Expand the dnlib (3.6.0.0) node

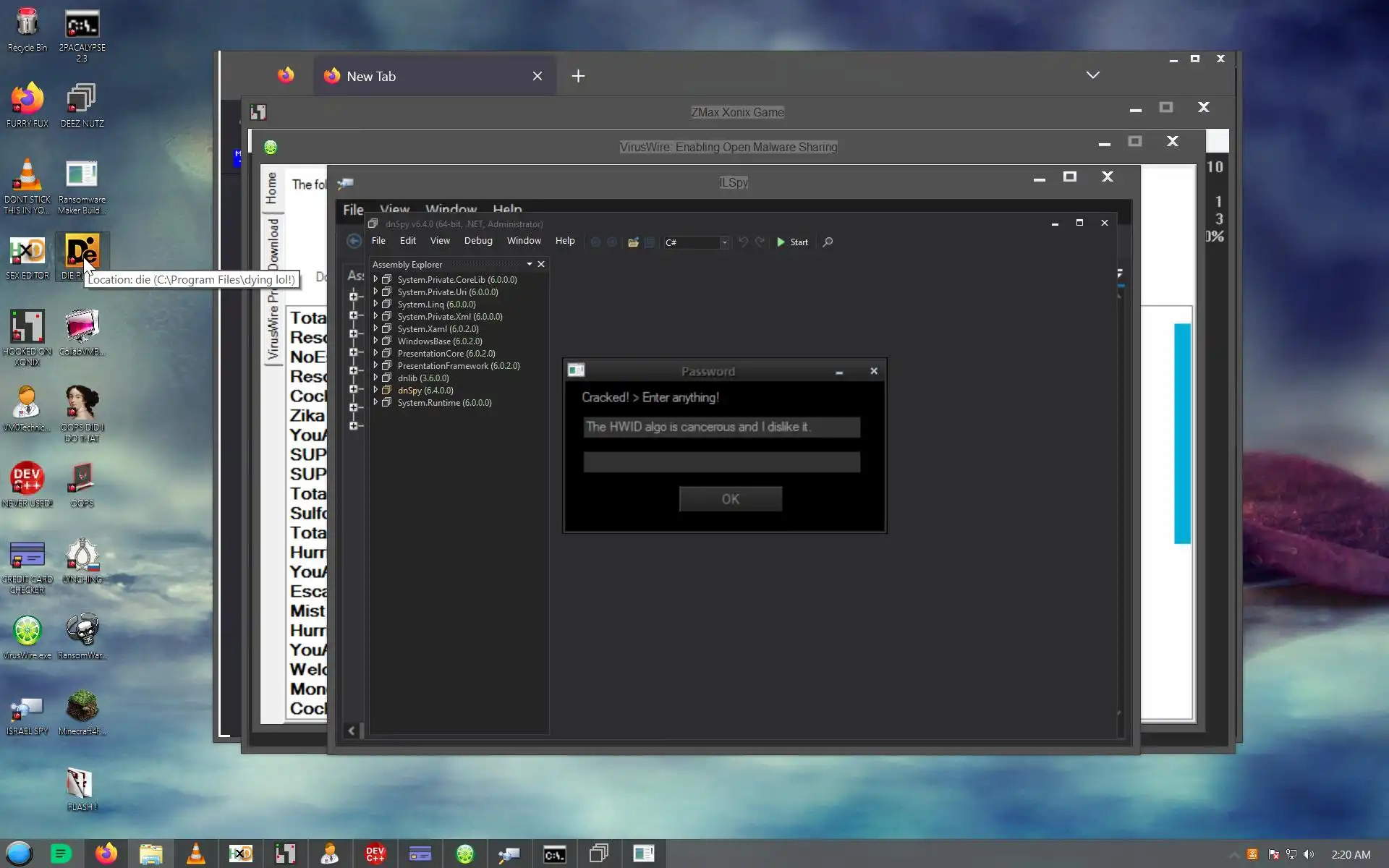point(375,378)
